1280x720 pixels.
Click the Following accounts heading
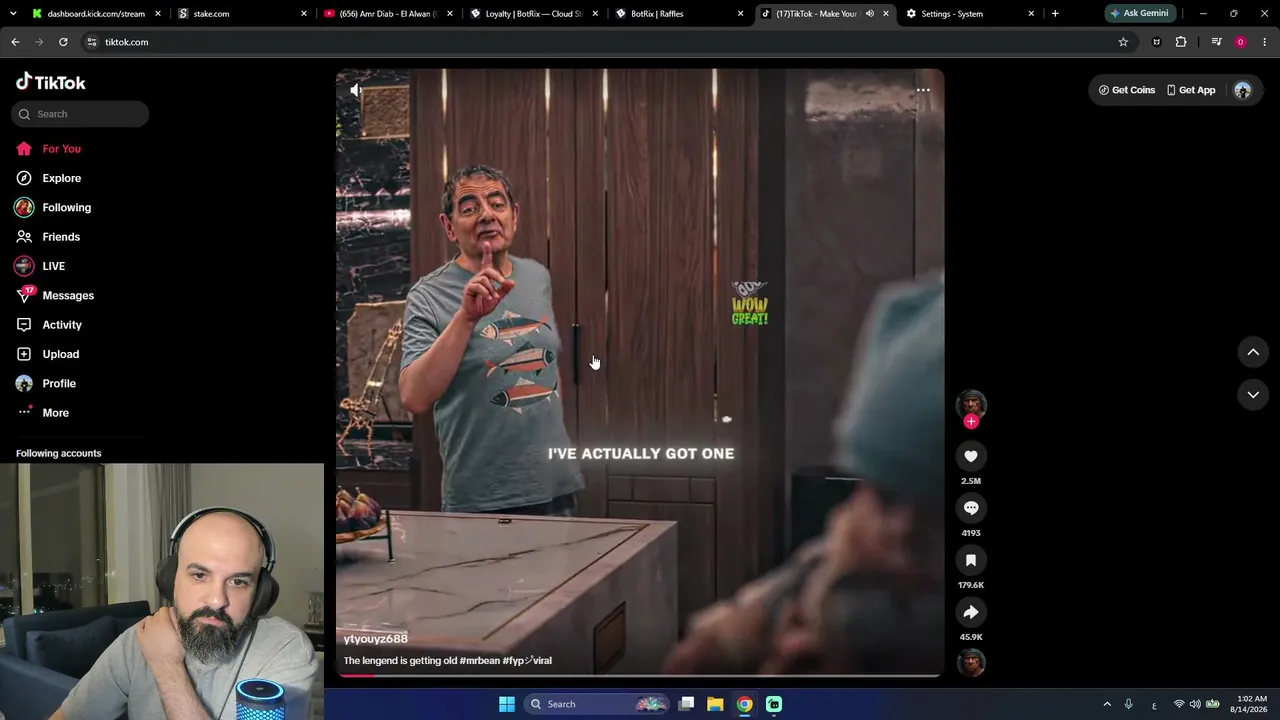(59, 454)
